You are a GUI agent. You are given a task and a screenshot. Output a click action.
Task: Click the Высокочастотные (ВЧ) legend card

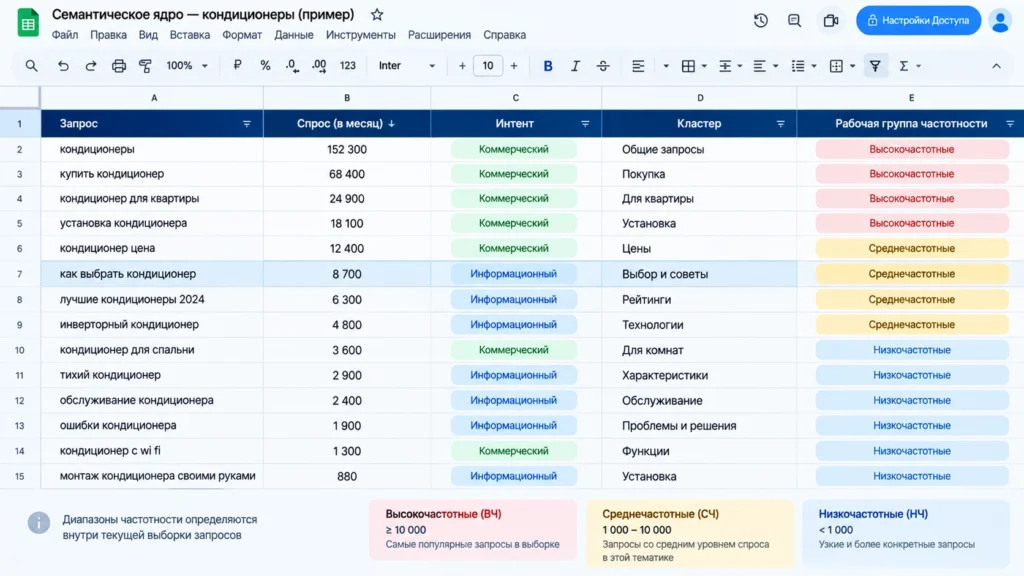[473, 530]
